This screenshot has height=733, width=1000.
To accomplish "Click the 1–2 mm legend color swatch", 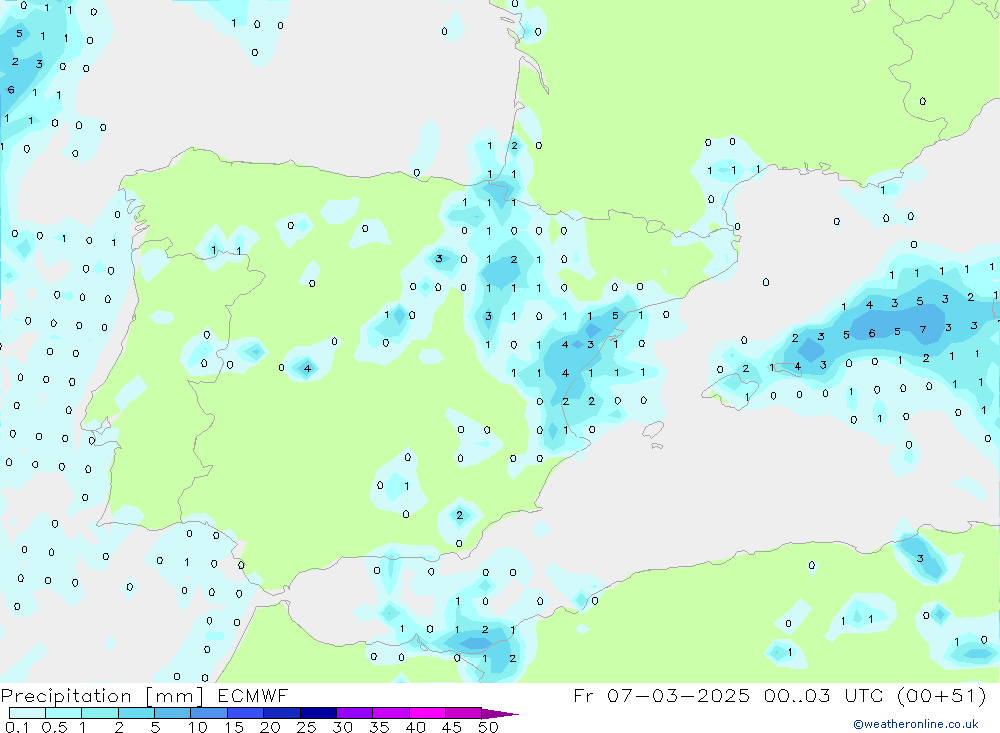I will point(100,713).
